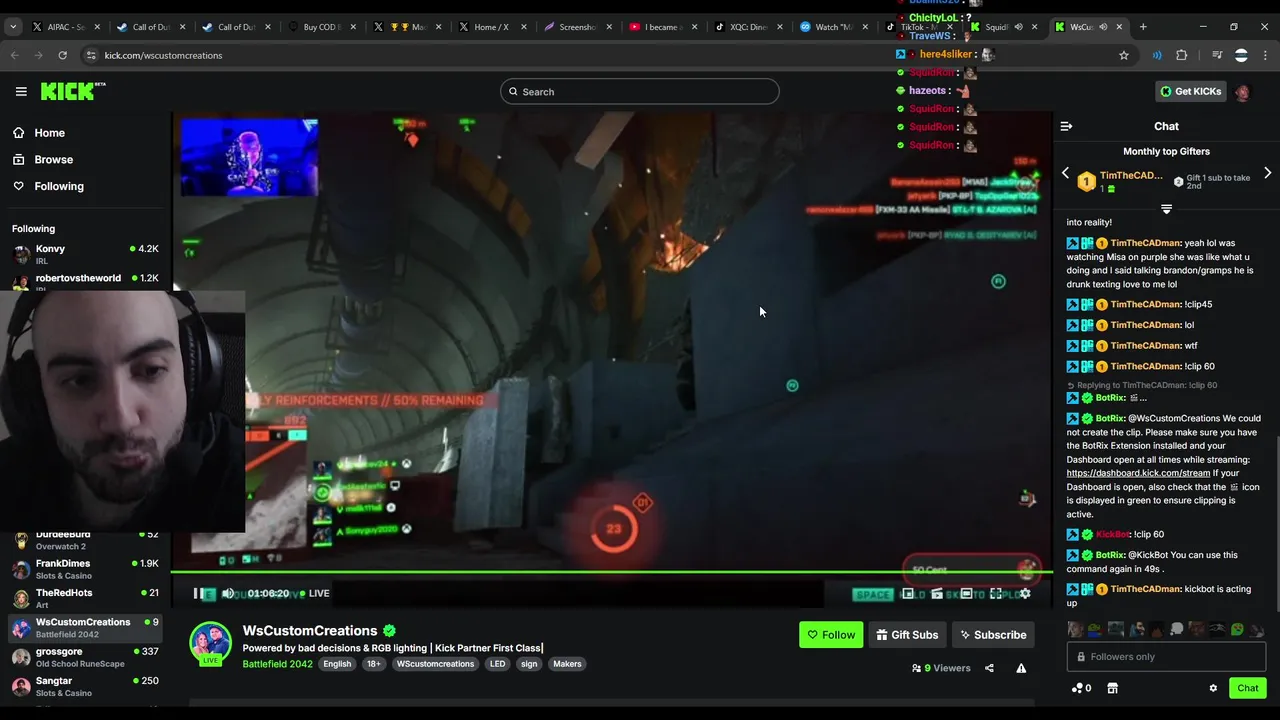Open the channel shop icon
This screenshot has width=1280, height=720.
1112,688
